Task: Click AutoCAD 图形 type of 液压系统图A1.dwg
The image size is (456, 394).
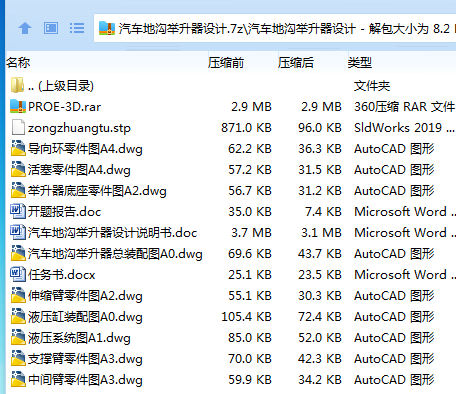Action: (394, 338)
